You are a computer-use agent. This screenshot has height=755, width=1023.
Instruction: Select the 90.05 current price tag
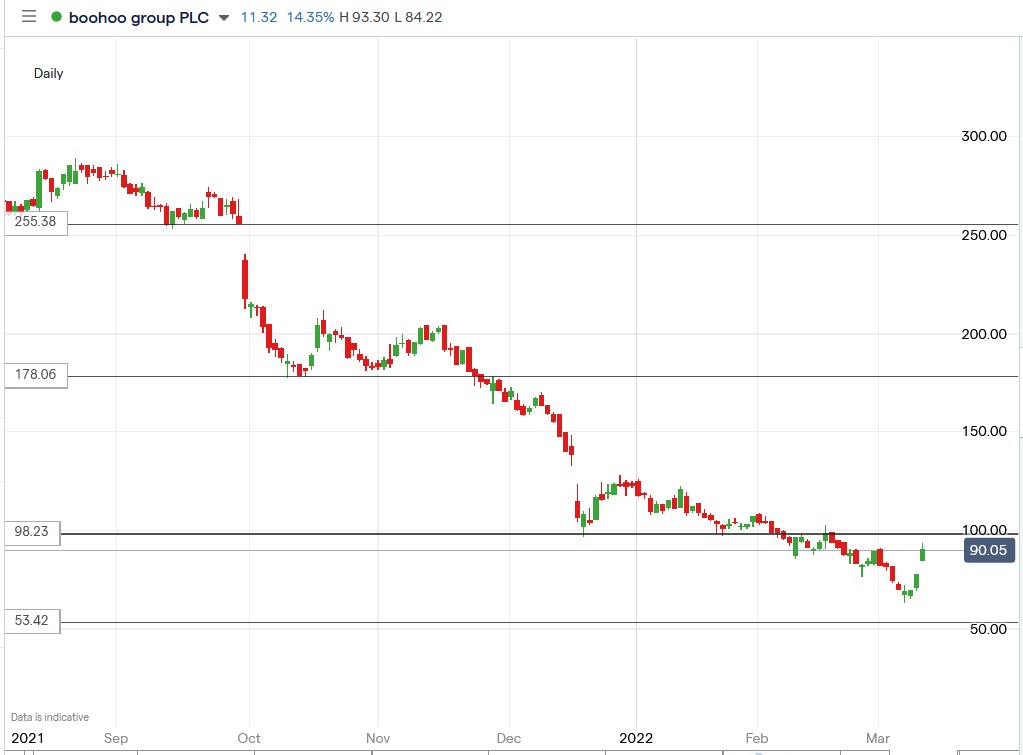click(x=987, y=550)
